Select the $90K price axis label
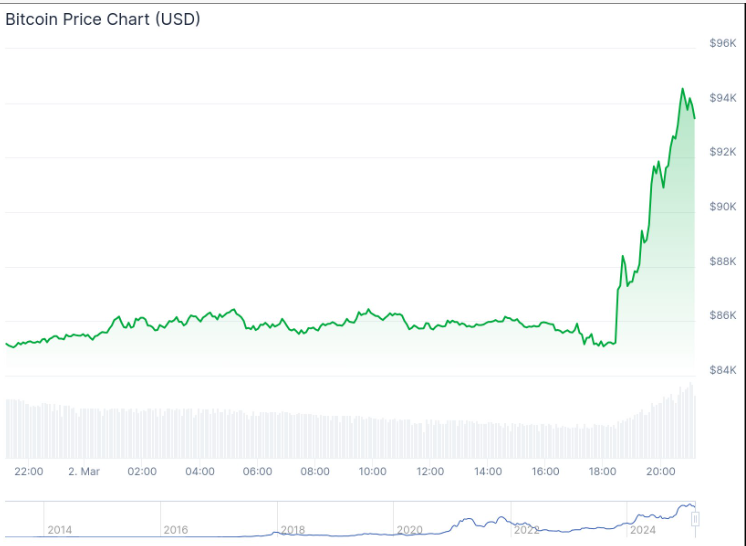 [x=723, y=206]
